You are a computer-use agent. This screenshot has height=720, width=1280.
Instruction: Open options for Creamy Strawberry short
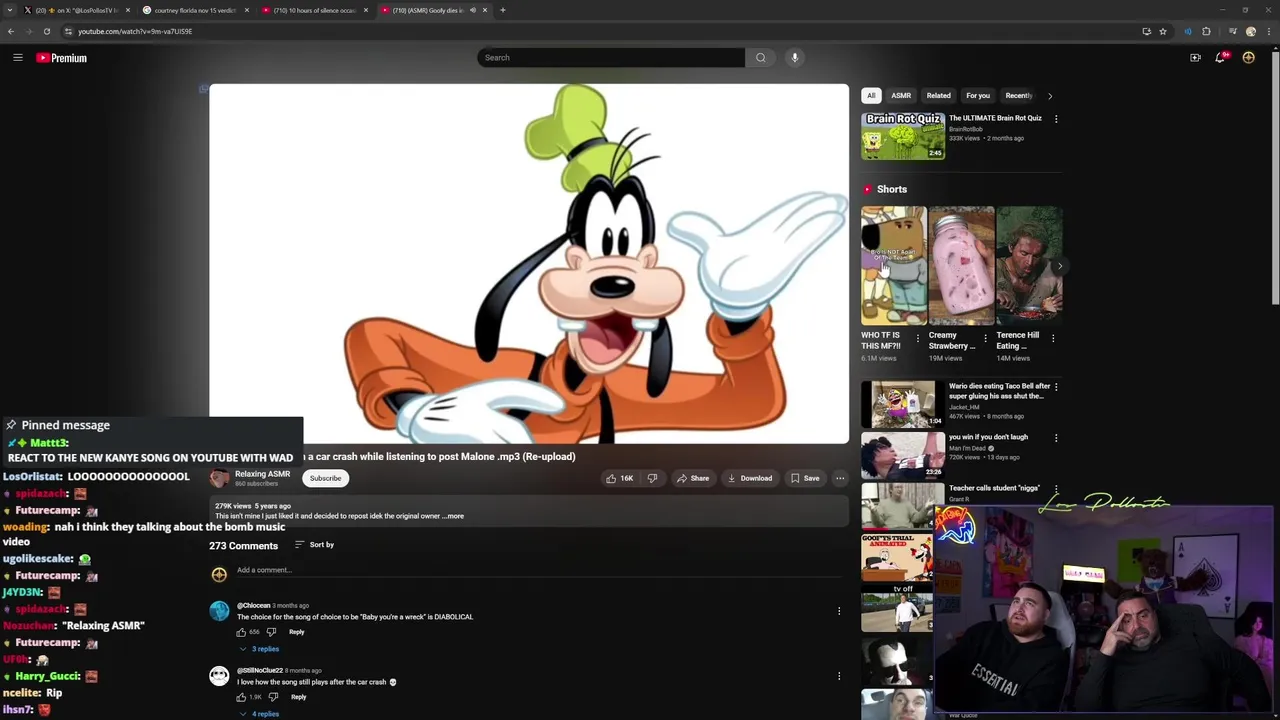pos(985,338)
